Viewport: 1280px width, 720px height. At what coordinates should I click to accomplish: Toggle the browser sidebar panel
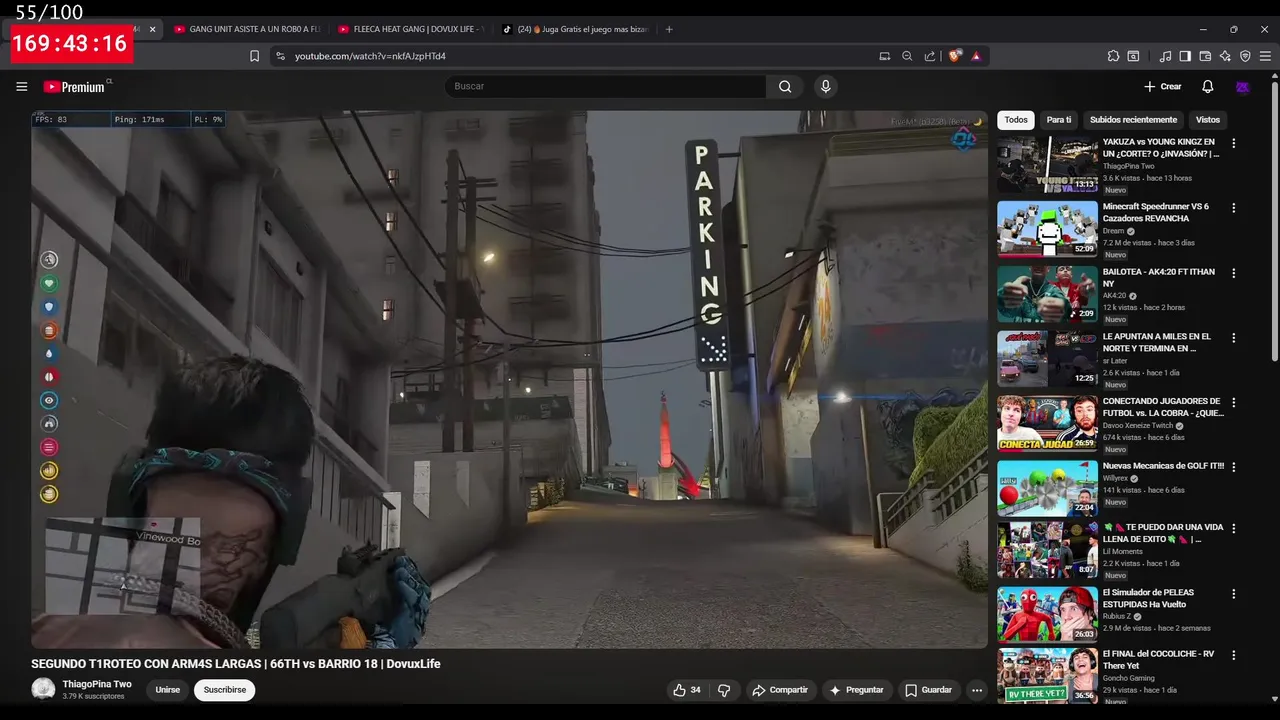coord(1185,56)
